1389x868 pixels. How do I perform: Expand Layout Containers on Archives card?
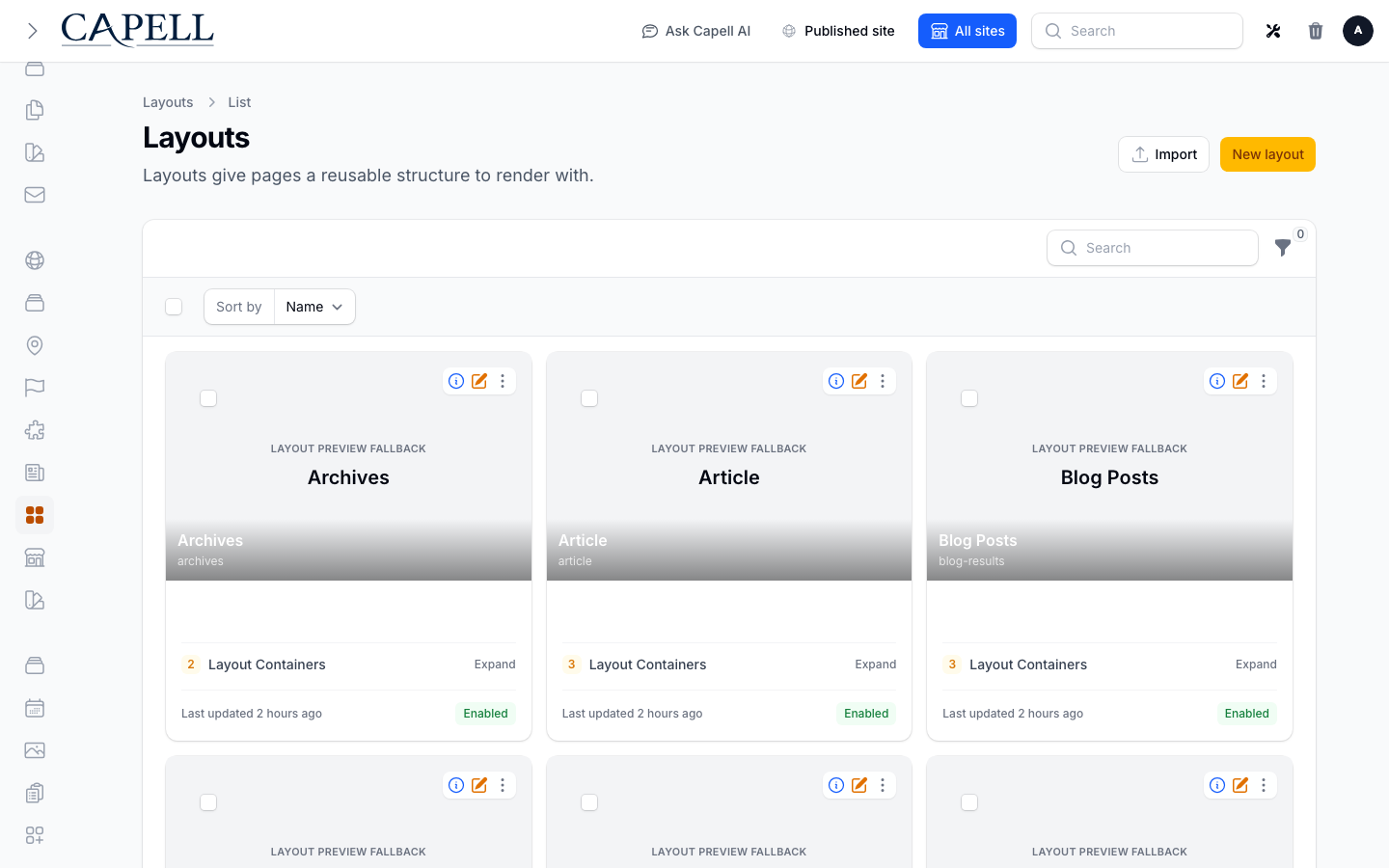pos(495,665)
